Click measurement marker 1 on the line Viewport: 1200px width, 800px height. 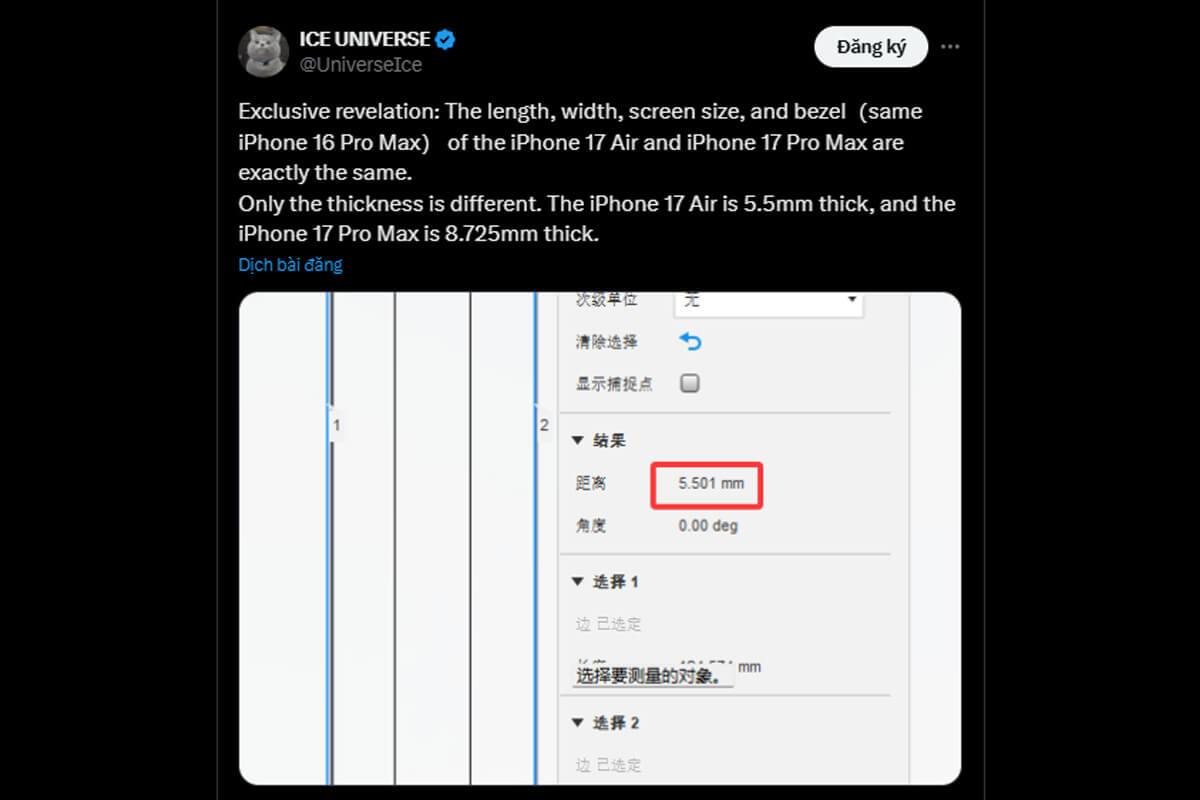336,426
